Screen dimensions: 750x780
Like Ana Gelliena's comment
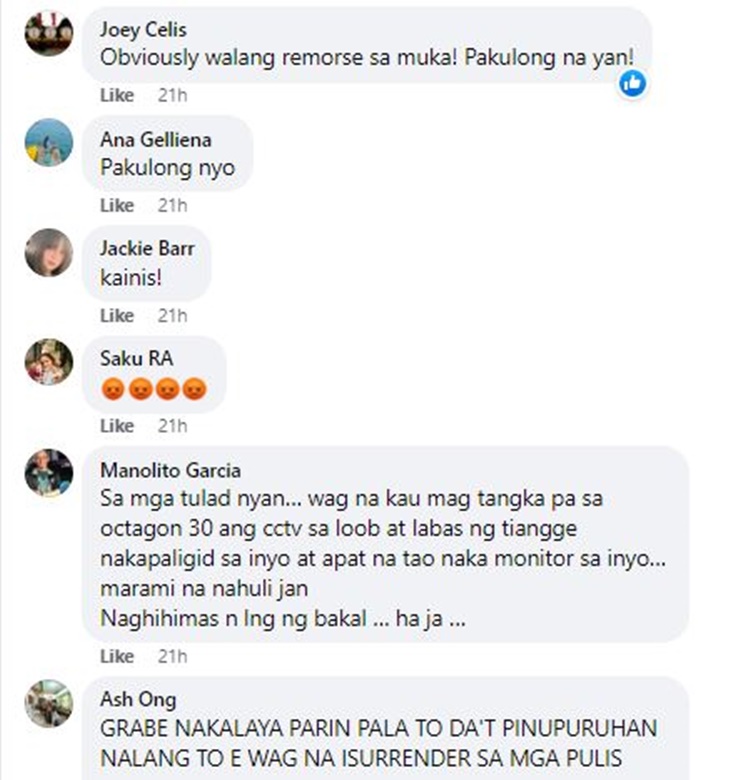(x=117, y=205)
